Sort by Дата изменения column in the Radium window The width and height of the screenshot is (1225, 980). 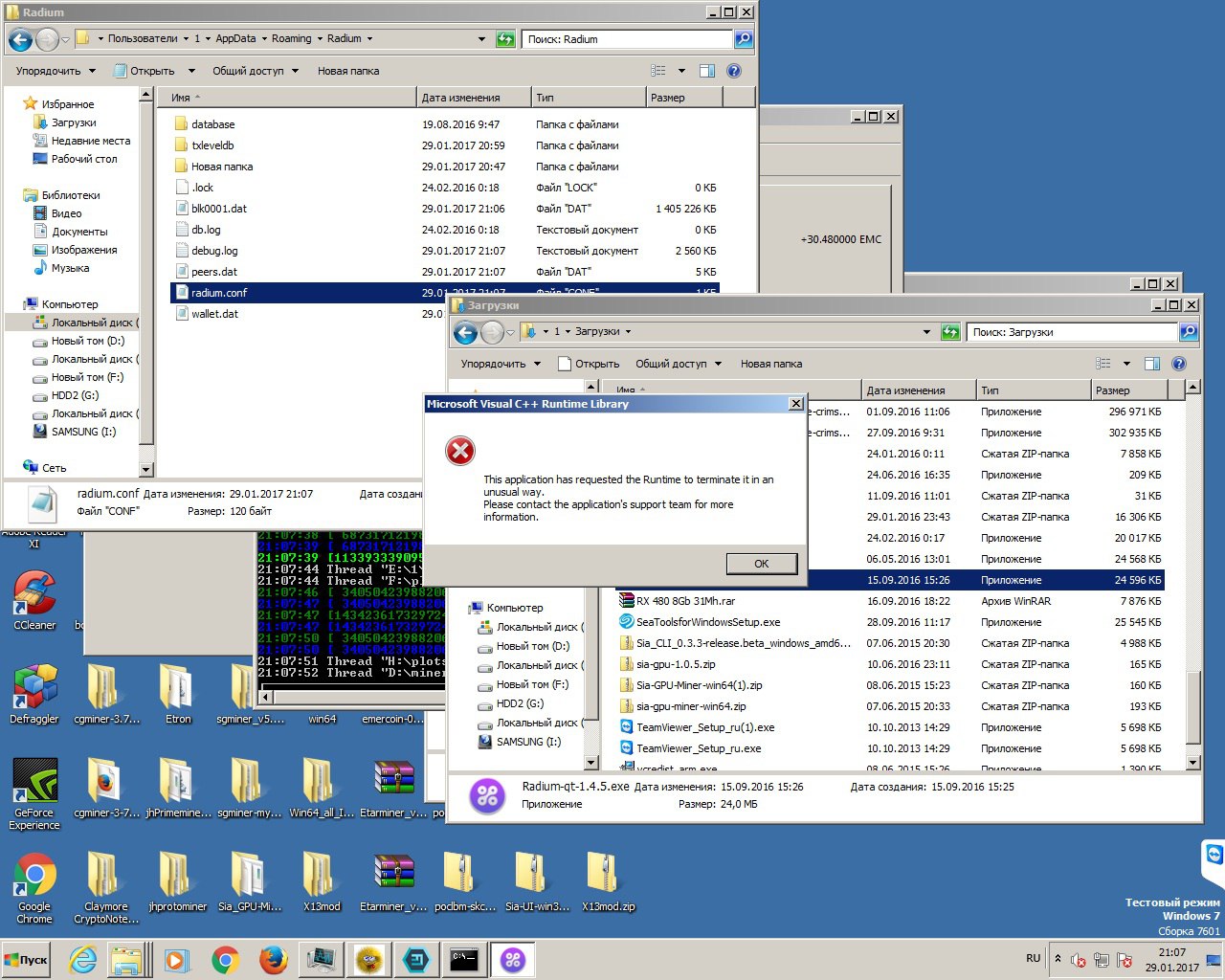(474, 98)
